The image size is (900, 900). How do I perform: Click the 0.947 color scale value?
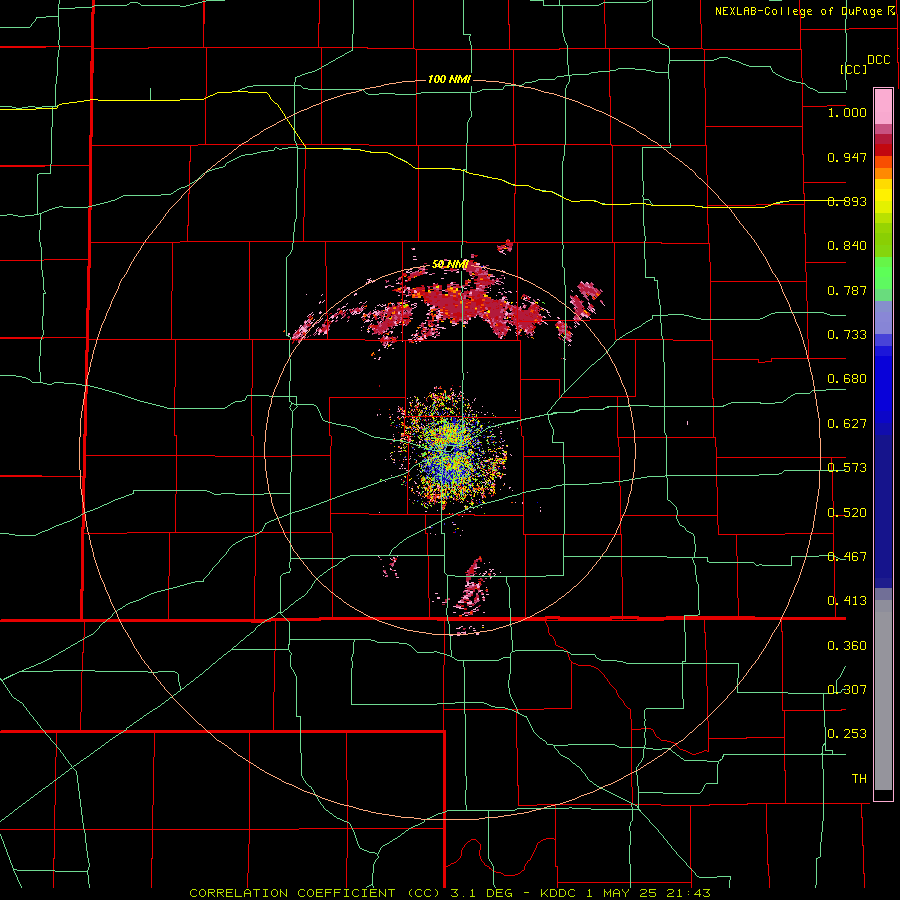(847, 157)
